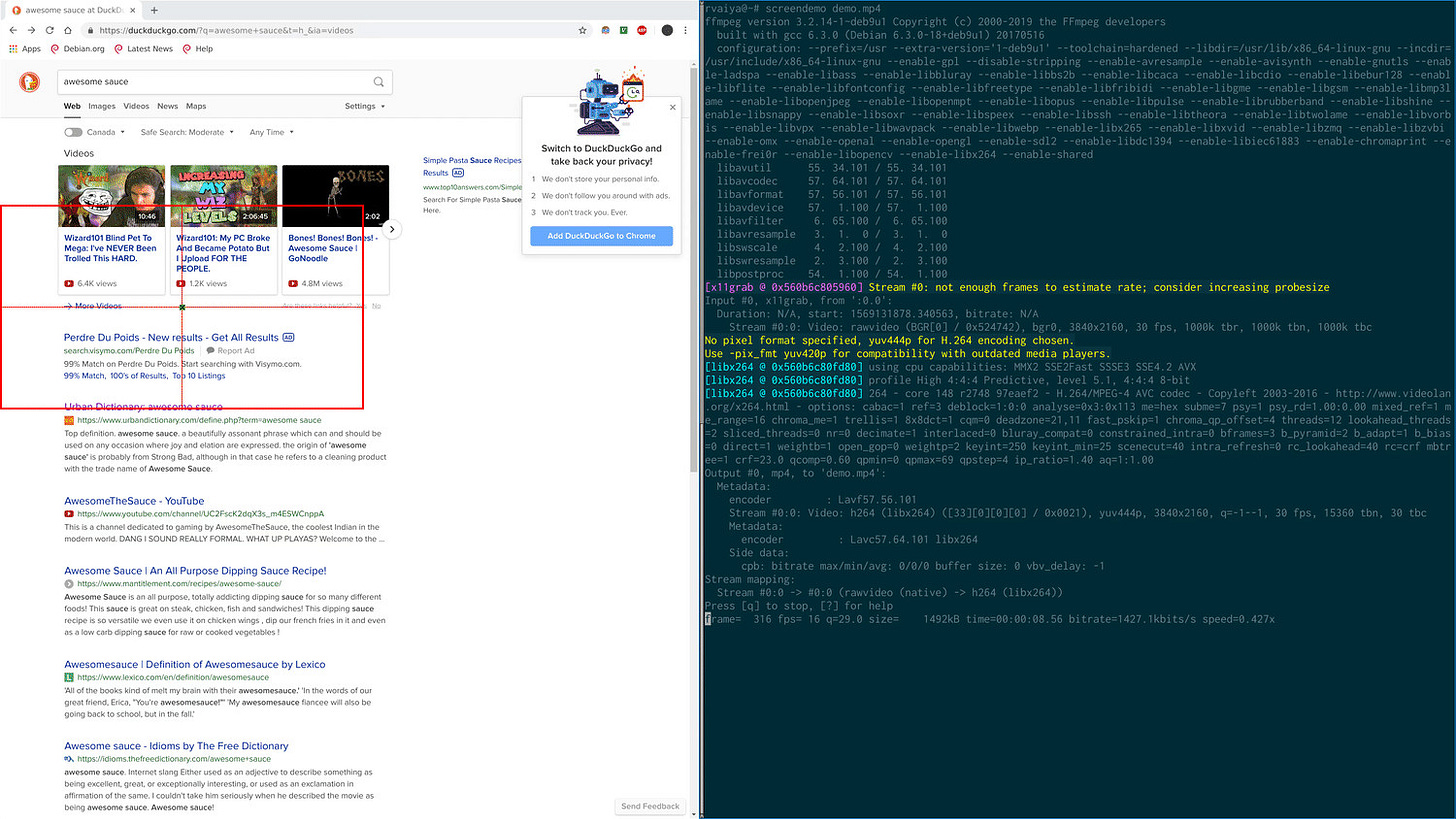Open a new browser tab with plus
The width and height of the screenshot is (1456, 819).
point(154,9)
